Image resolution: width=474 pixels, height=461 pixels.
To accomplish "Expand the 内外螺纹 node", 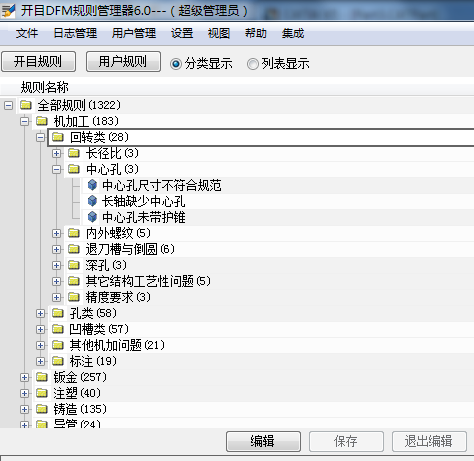I will 56,234.
